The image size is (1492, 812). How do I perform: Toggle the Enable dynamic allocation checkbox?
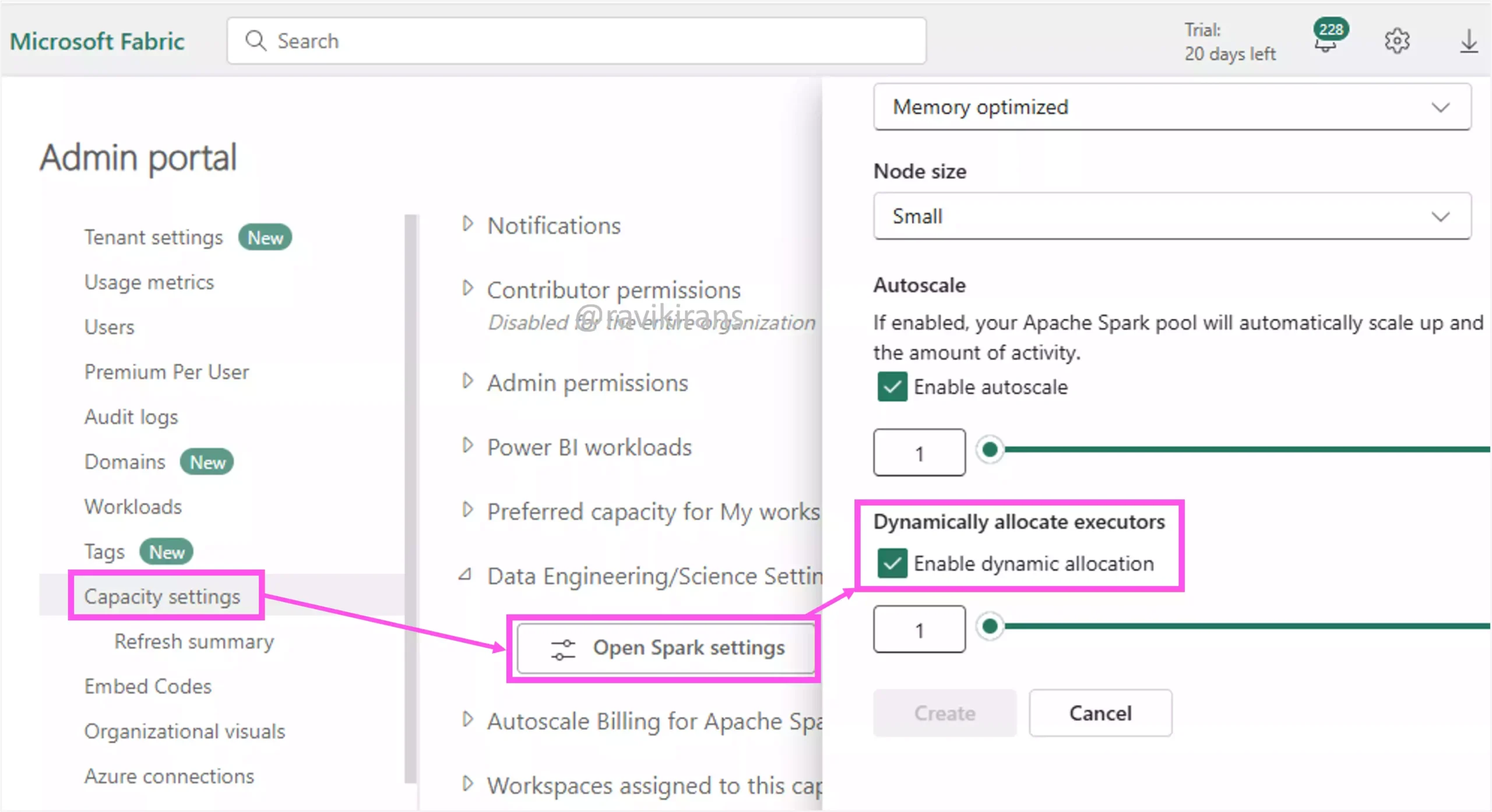point(892,563)
